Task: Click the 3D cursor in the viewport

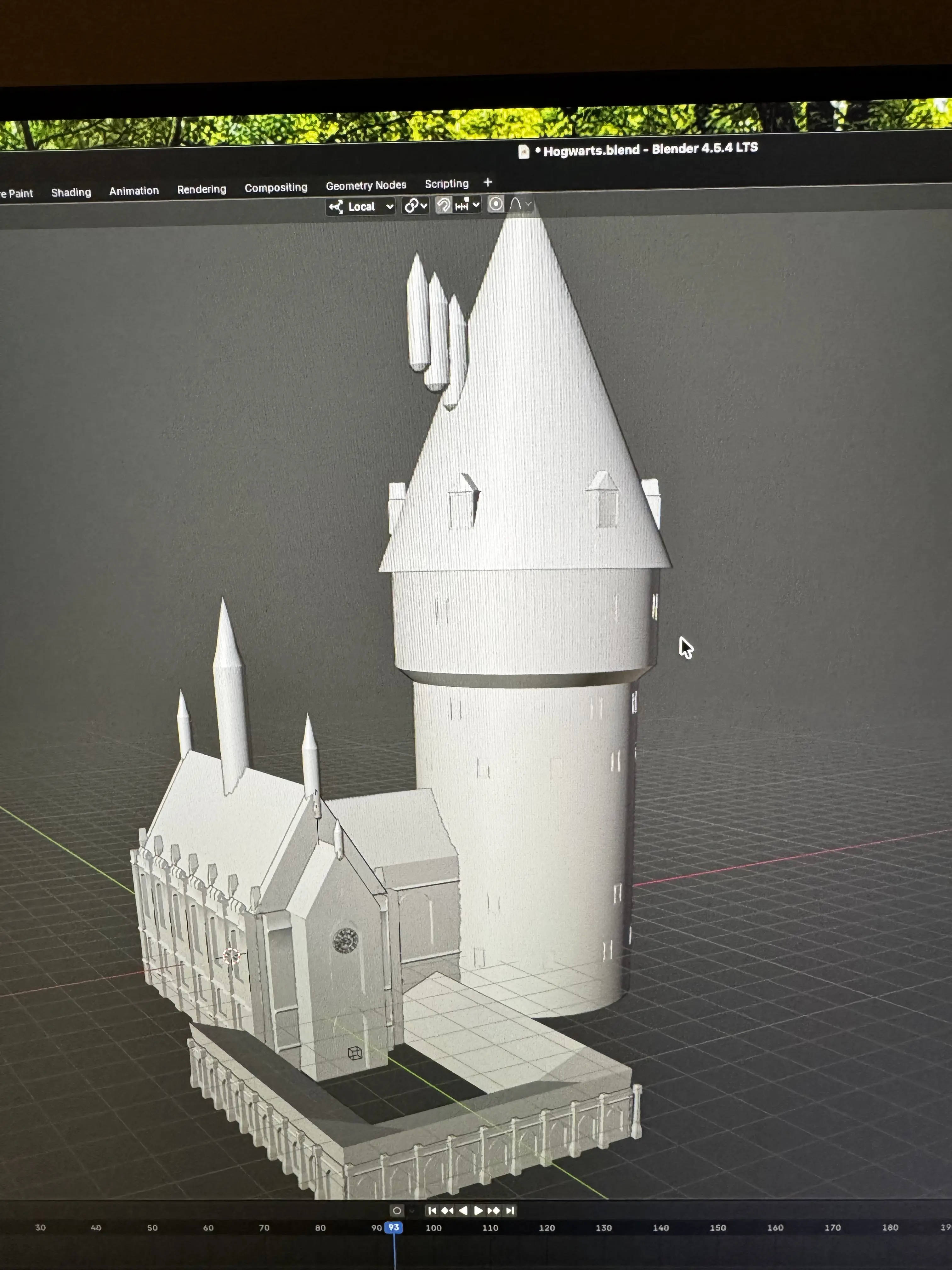Action: click(231, 956)
